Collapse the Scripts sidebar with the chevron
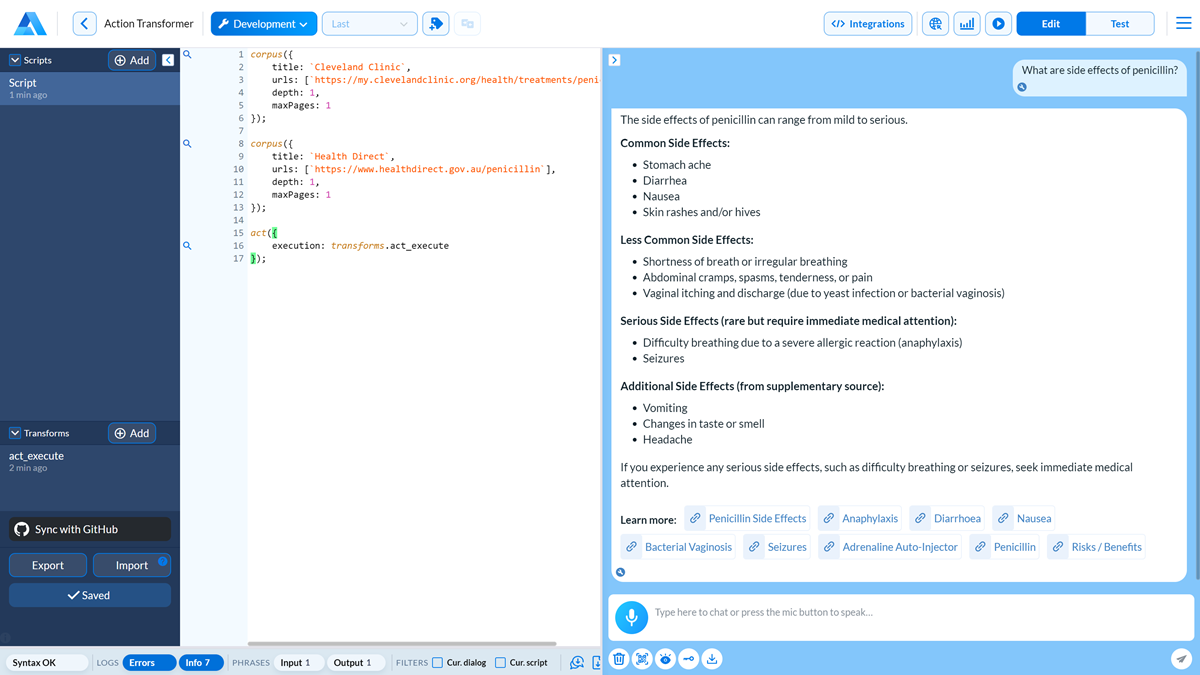The image size is (1200, 675). 167,60
